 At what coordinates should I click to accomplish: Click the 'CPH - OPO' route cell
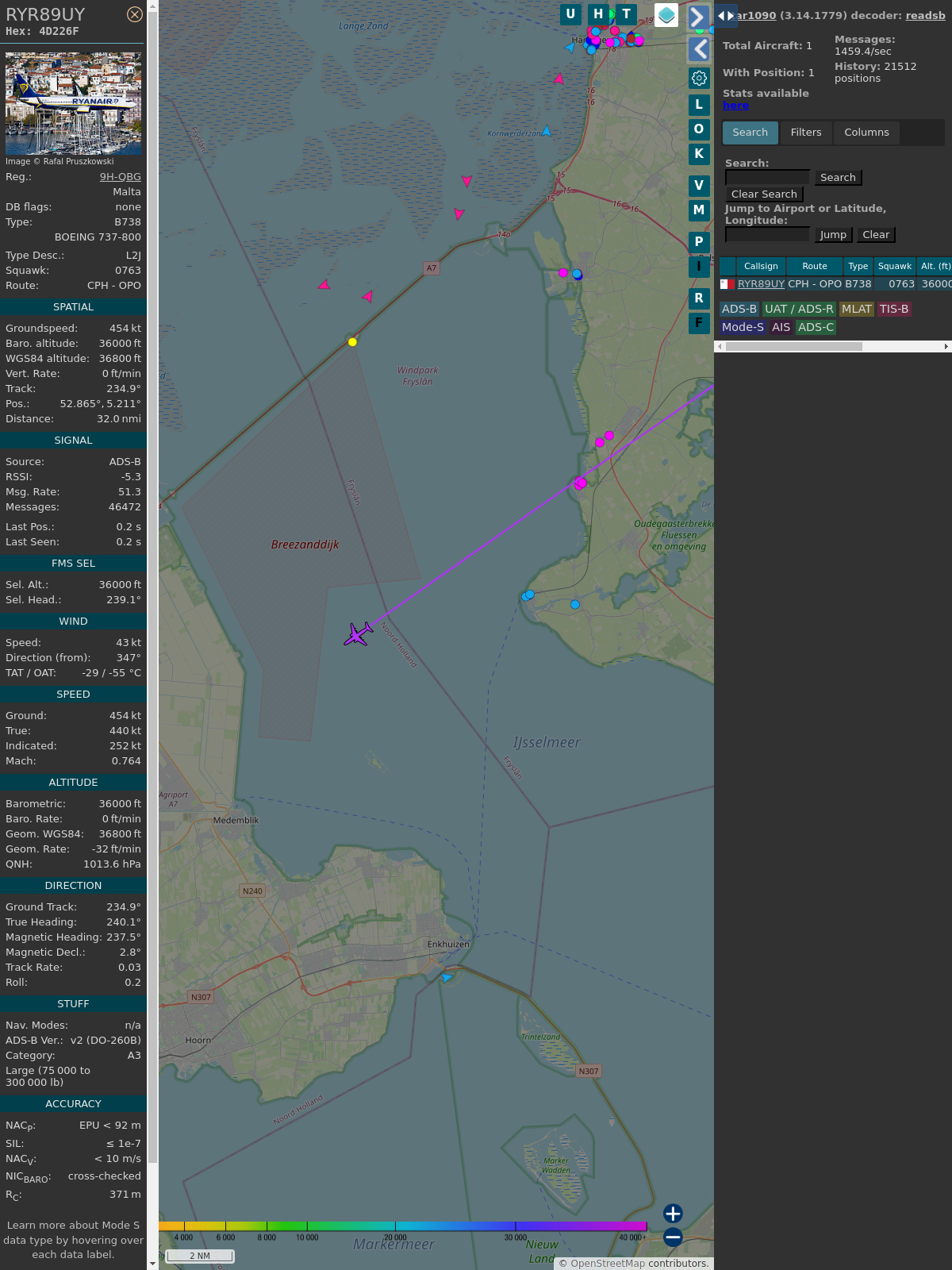click(x=815, y=284)
